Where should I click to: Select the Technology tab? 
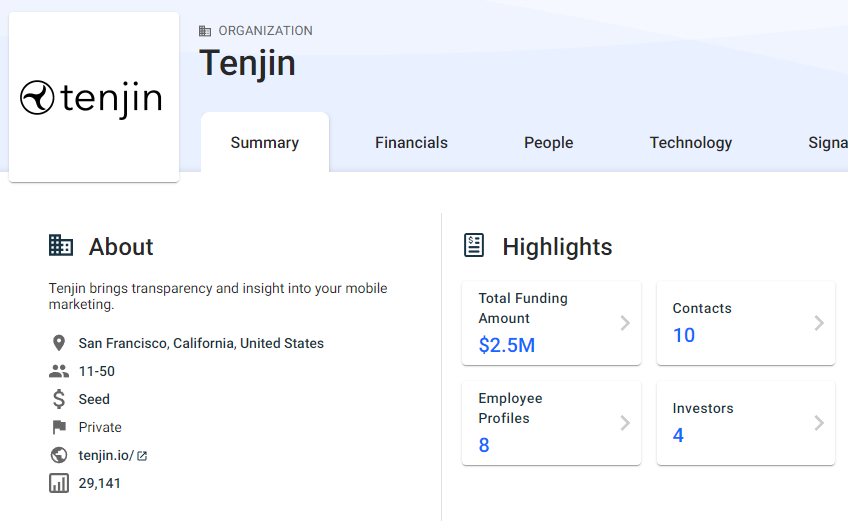pos(690,143)
